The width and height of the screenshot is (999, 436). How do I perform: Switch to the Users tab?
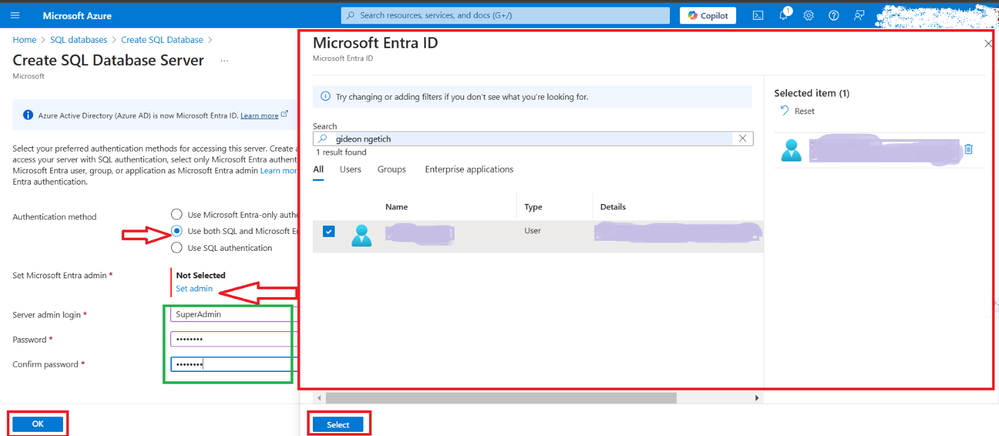(350, 170)
